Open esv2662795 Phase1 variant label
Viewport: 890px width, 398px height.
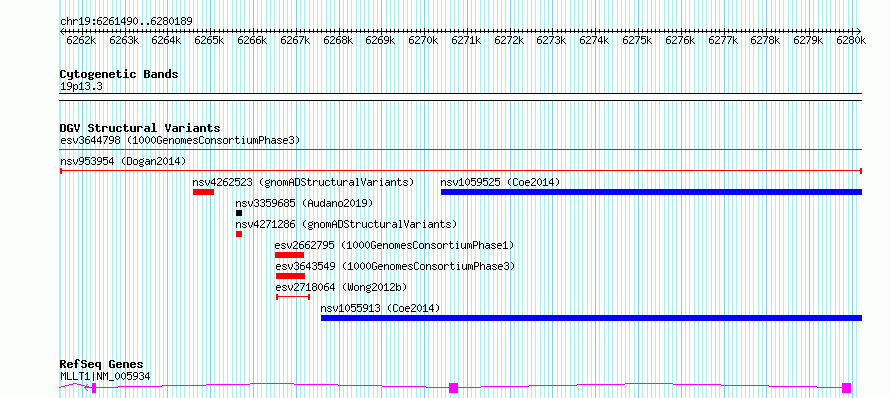tap(394, 245)
